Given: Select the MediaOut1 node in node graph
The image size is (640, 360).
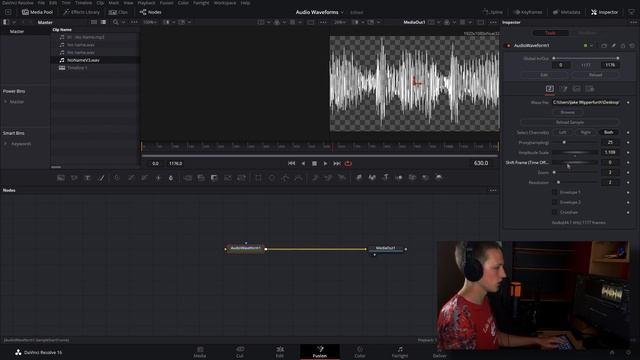Looking at the screenshot, I should (386, 249).
